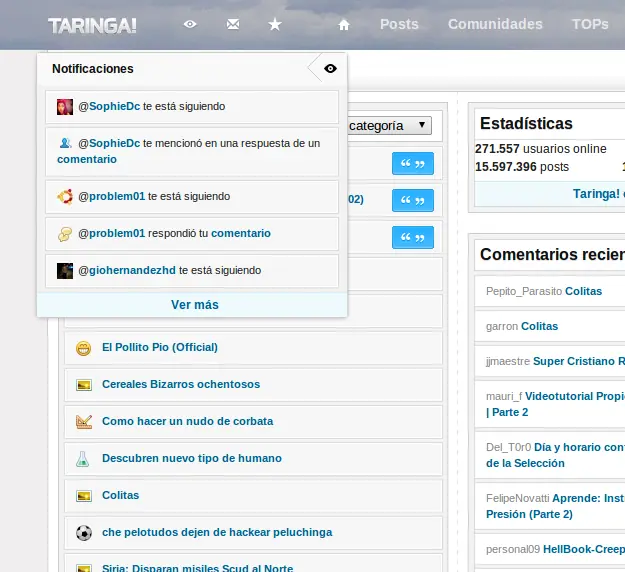Open 'Día y horario' comment link

(x=580, y=448)
